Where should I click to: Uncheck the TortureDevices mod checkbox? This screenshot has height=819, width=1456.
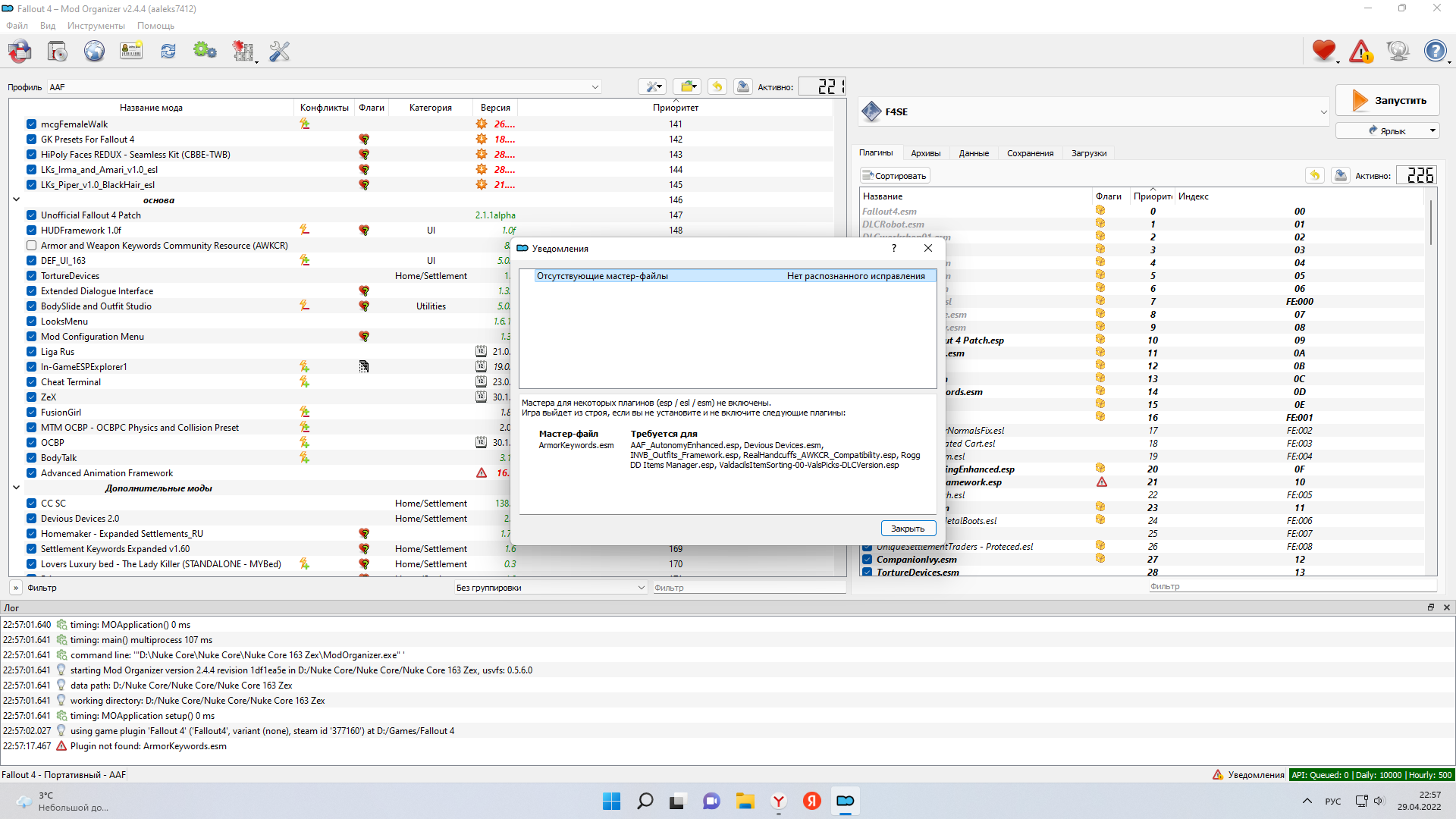click(x=32, y=276)
